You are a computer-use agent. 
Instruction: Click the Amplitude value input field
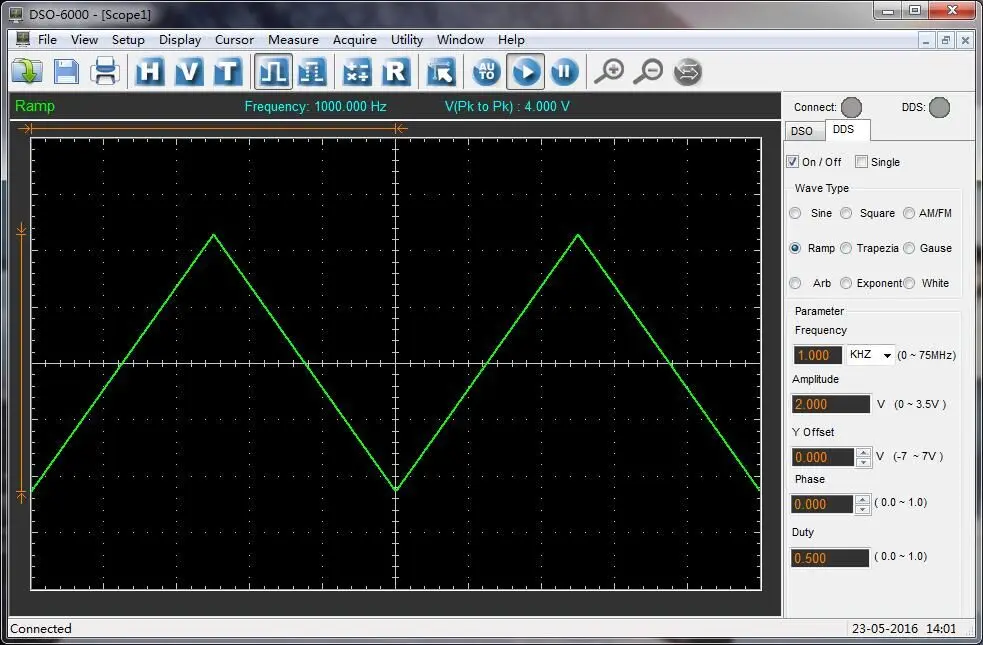[830, 404]
